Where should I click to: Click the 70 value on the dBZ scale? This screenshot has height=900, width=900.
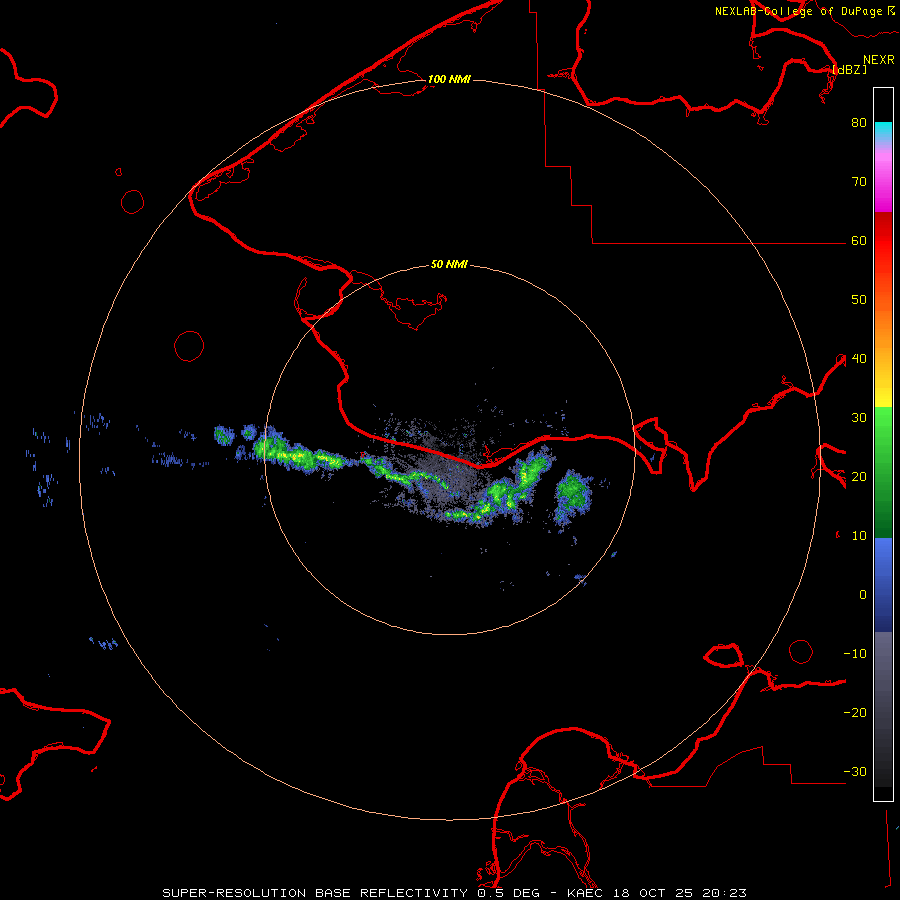859,182
